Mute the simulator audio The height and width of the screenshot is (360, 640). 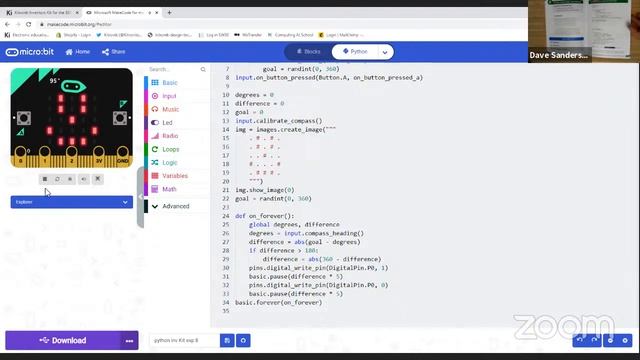click(84, 179)
